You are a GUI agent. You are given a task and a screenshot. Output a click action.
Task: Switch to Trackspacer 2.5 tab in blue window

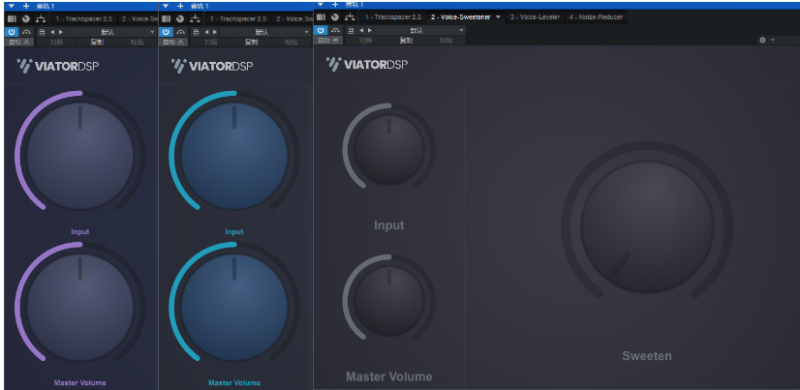(238, 19)
